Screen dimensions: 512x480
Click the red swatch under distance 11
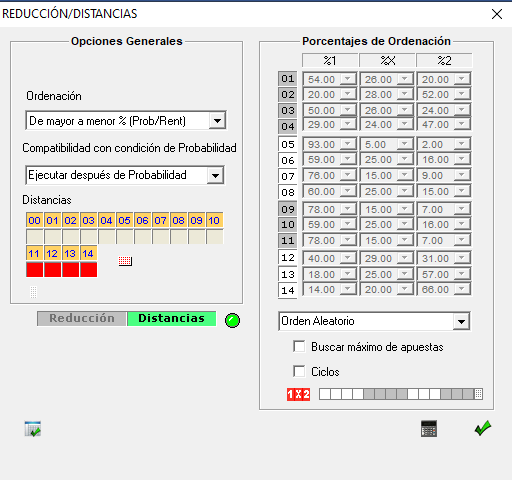click(x=35, y=269)
